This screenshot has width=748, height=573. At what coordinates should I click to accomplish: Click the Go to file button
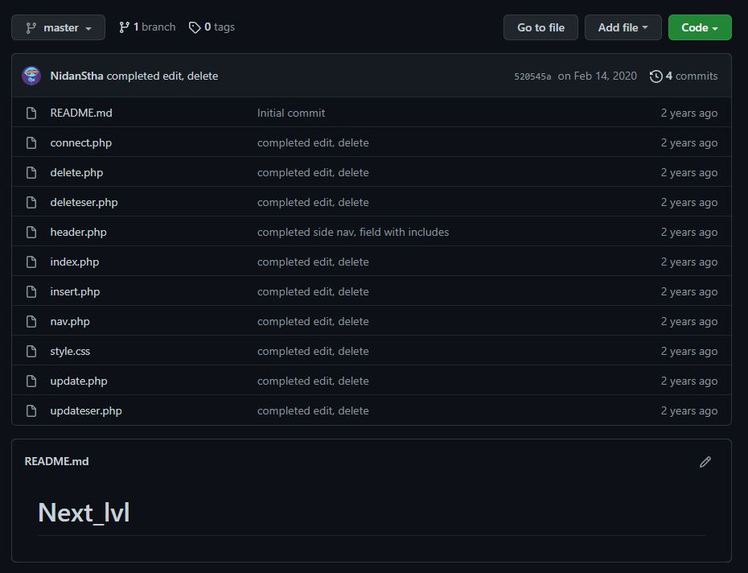540,28
